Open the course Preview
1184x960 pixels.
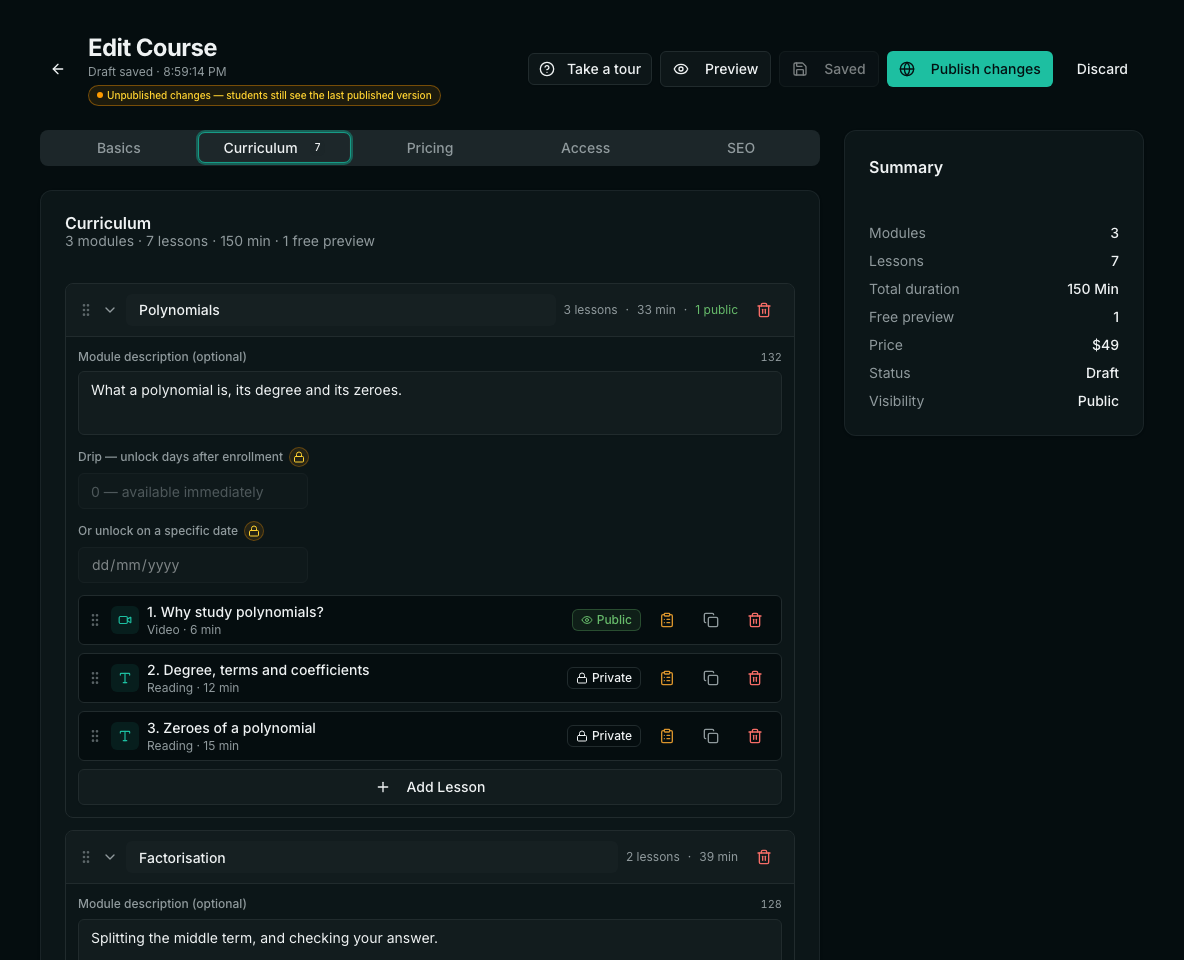pos(715,69)
